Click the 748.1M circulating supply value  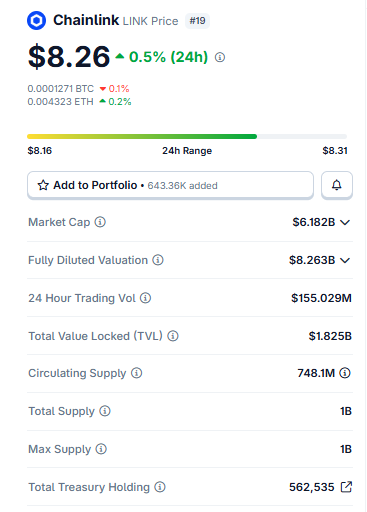click(x=316, y=373)
